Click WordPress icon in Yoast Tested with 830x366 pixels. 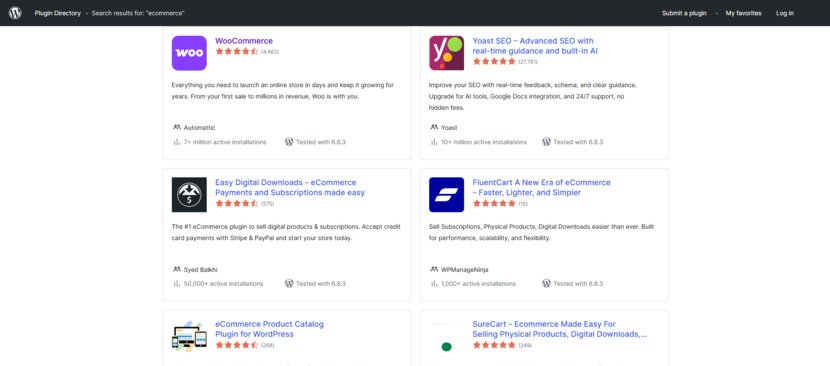tap(546, 142)
